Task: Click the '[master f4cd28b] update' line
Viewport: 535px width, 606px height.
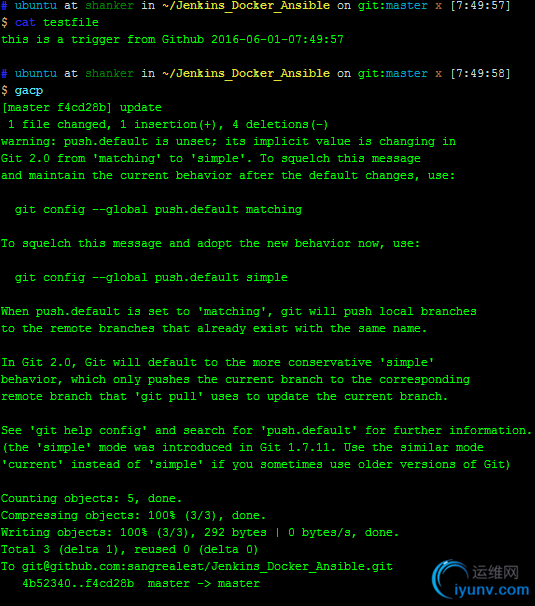Action: [82, 107]
